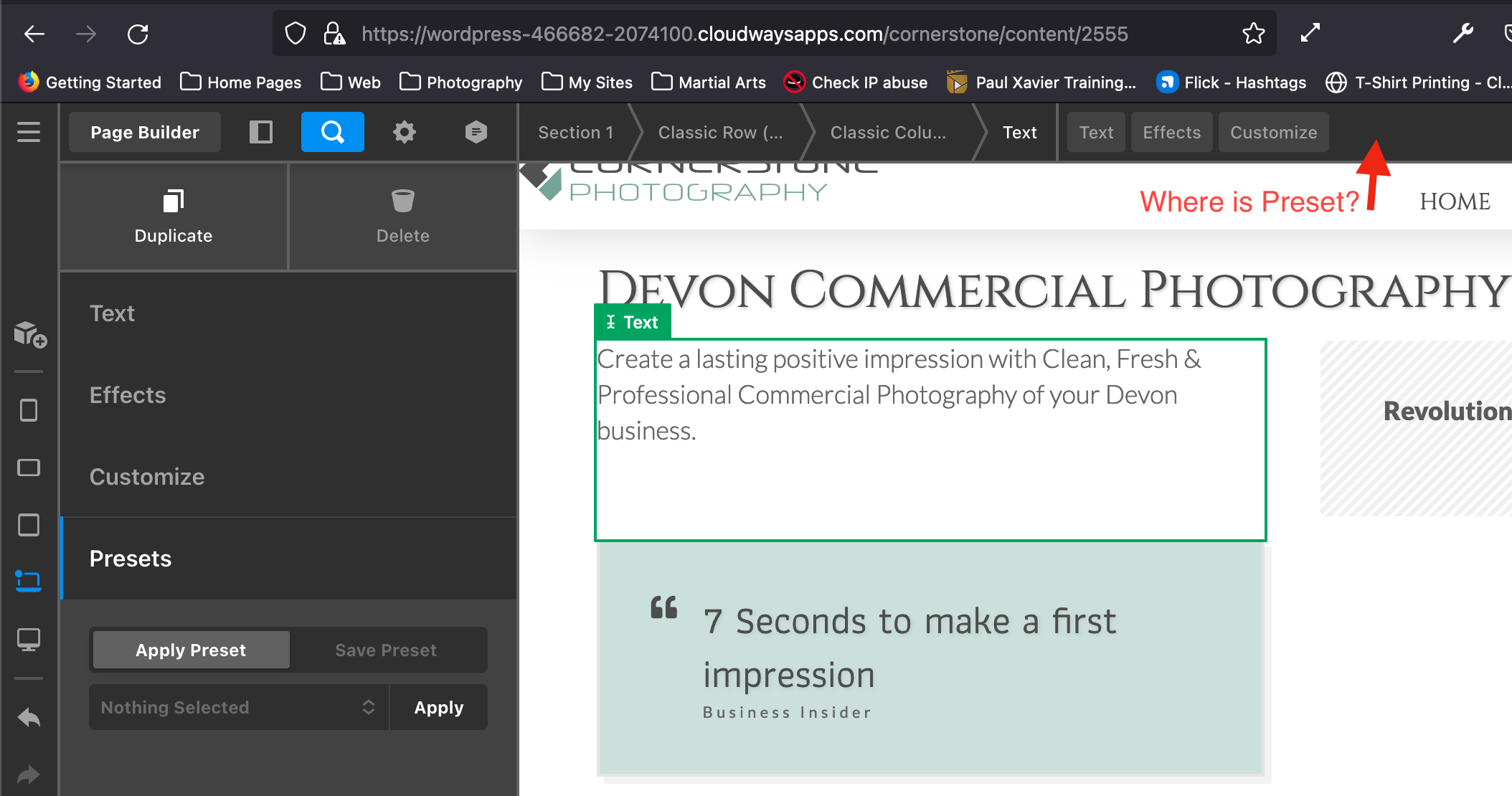
Task: Click the blue search magnifier icon
Action: tap(332, 132)
